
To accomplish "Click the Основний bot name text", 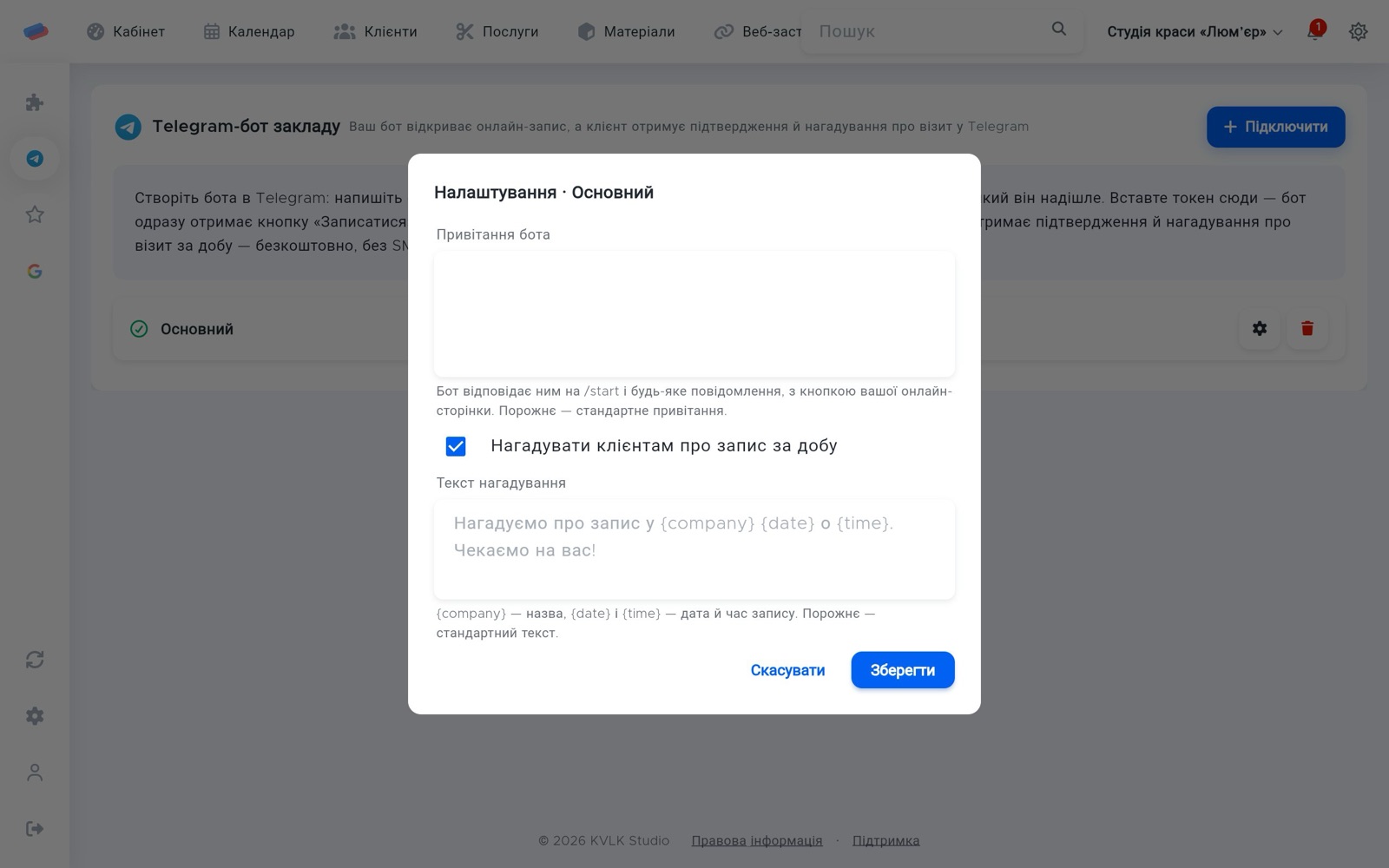I will pyautogui.click(x=197, y=329).
